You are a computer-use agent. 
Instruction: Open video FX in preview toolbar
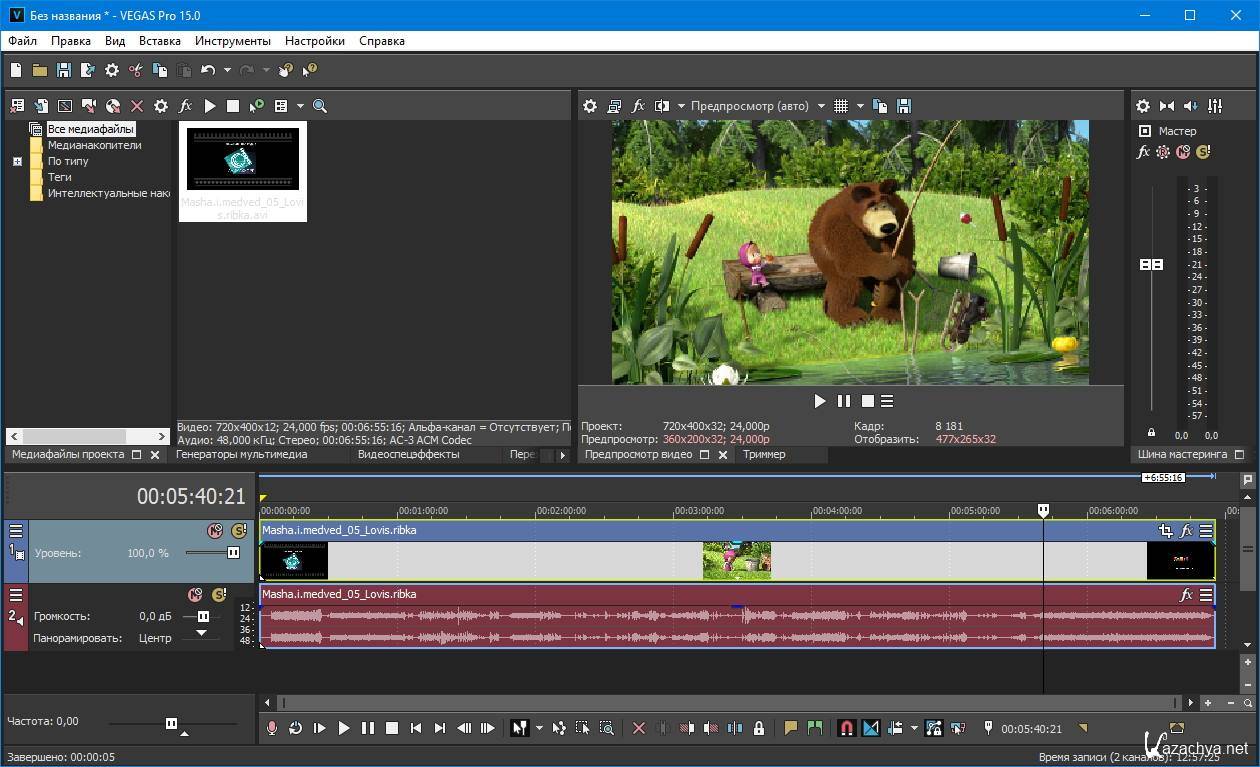(x=638, y=106)
